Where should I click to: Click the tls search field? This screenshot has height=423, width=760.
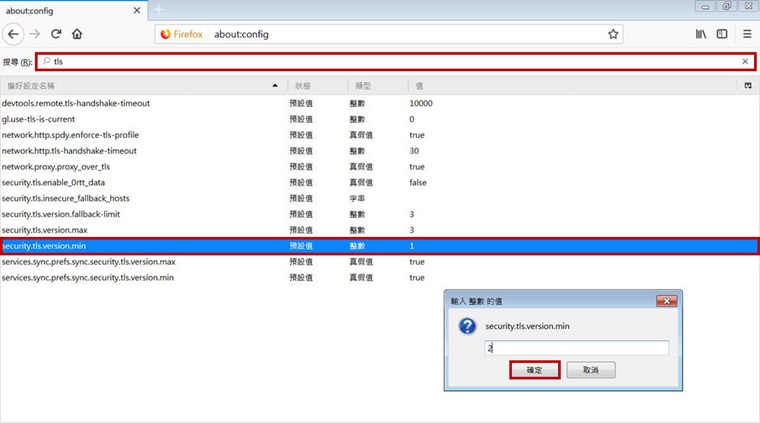coord(395,62)
